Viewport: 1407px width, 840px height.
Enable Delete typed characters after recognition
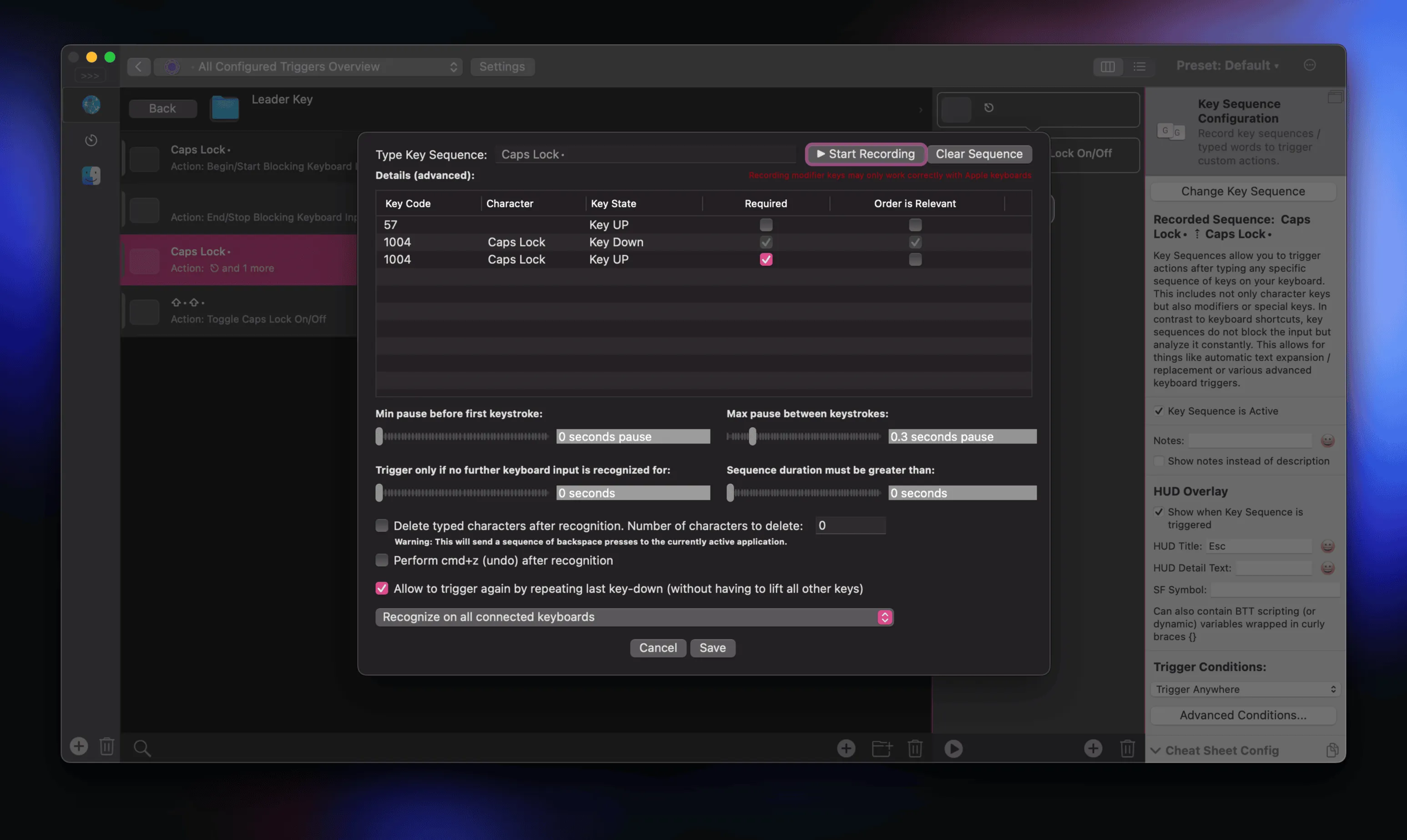point(382,526)
